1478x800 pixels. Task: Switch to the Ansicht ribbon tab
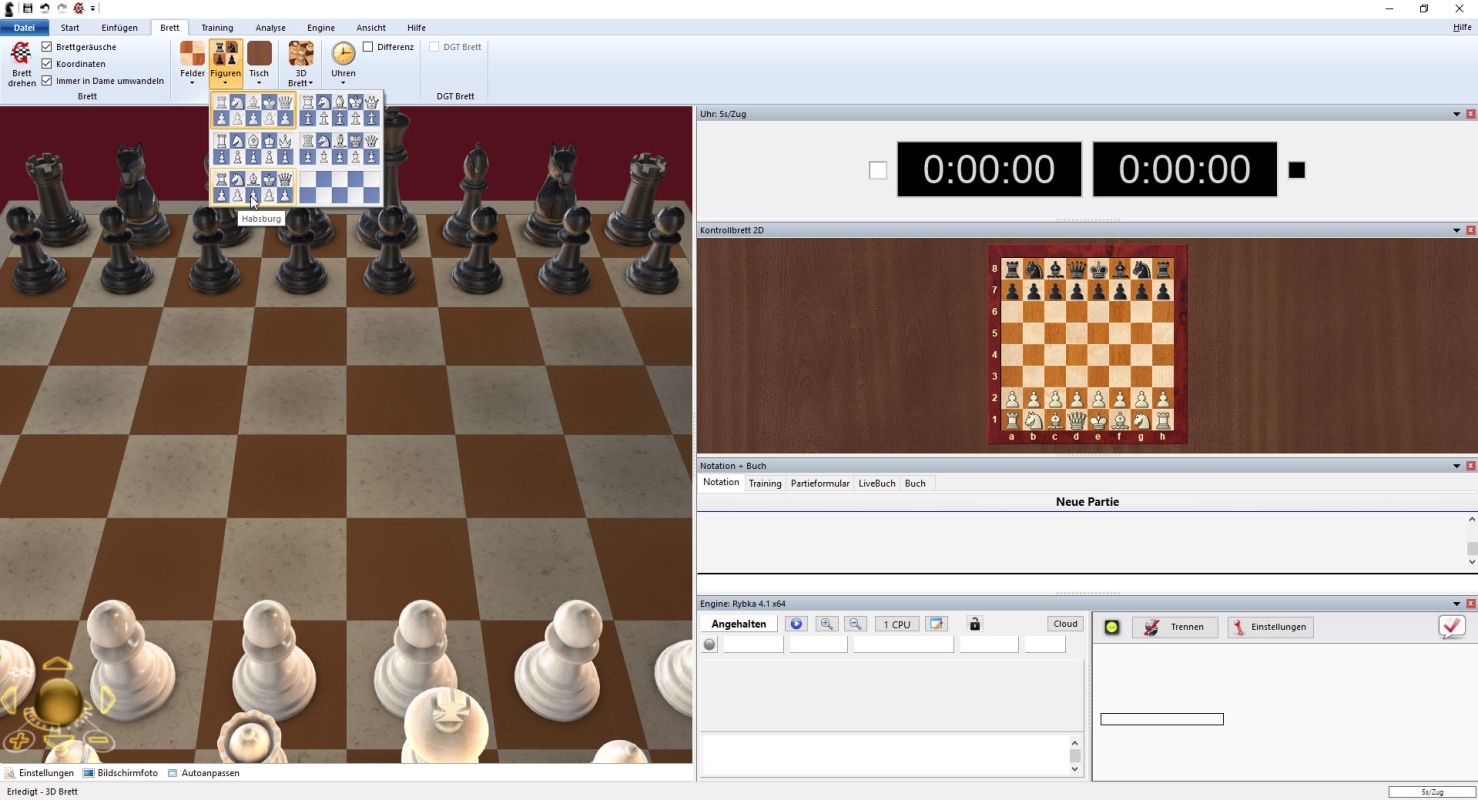(x=371, y=28)
